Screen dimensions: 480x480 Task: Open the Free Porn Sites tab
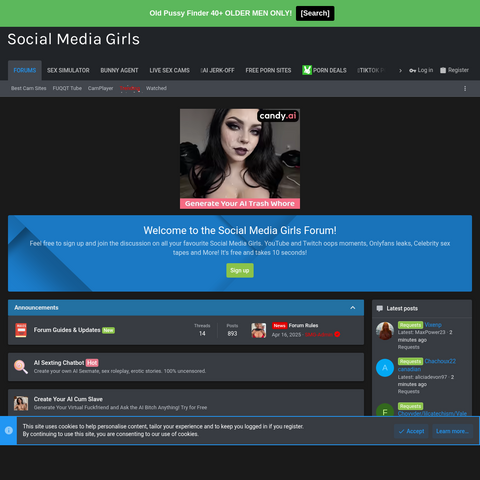click(268, 70)
